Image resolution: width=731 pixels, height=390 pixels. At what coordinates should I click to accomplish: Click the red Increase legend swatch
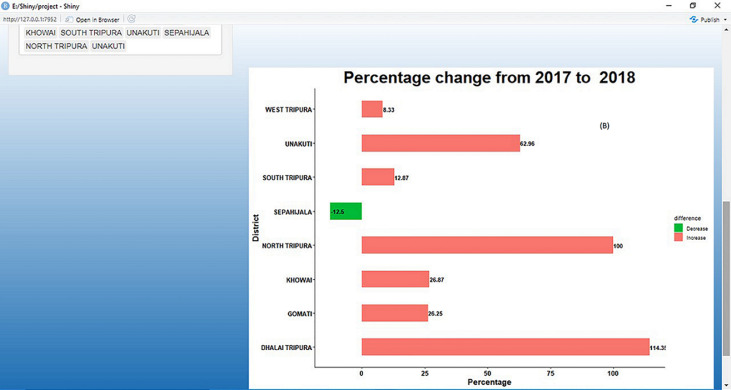click(x=678, y=238)
